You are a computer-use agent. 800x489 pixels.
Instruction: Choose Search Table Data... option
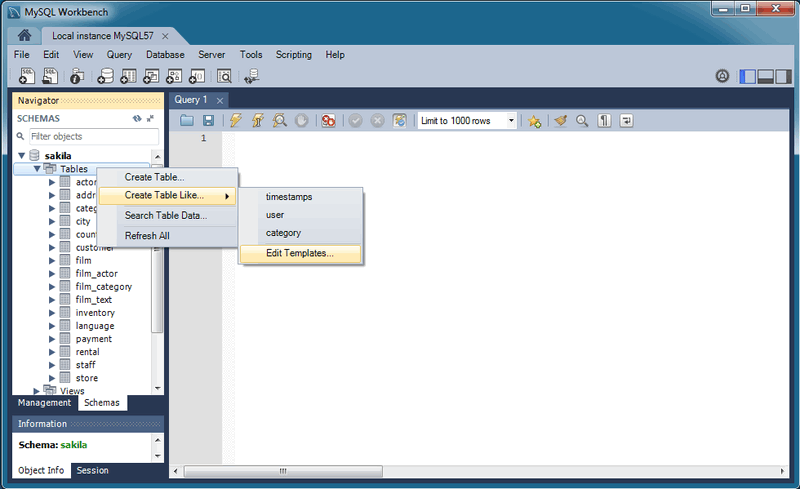click(x=167, y=216)
